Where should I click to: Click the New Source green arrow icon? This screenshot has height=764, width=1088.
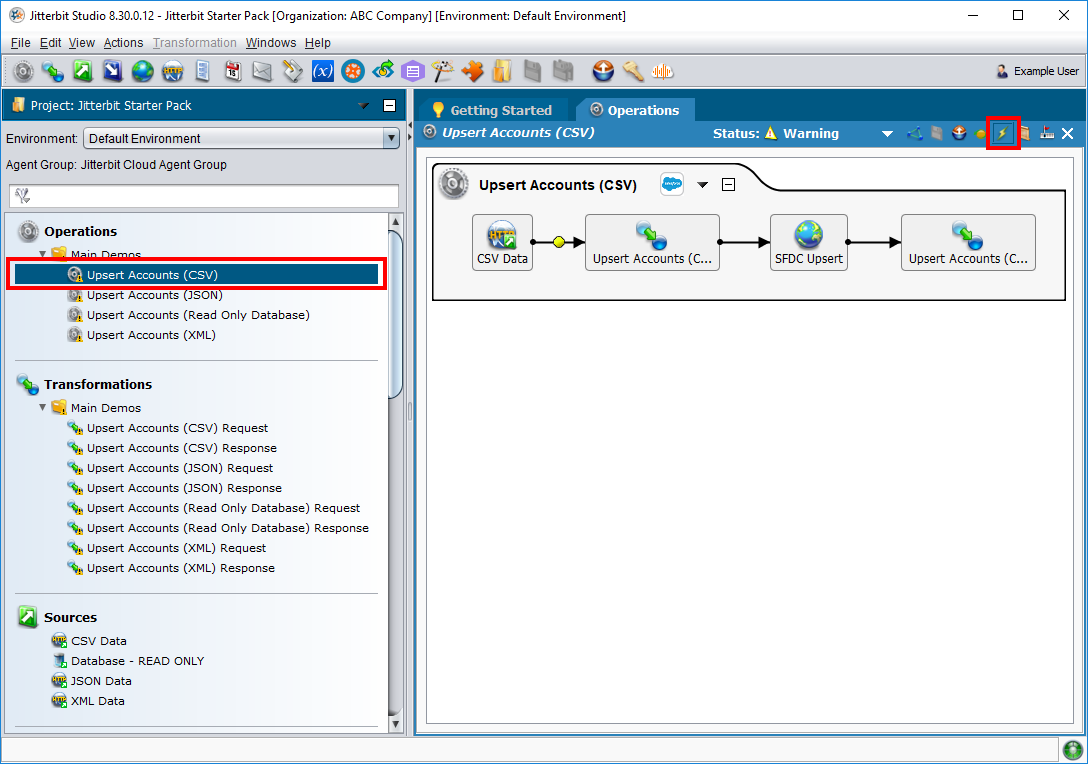click(83, 71)
